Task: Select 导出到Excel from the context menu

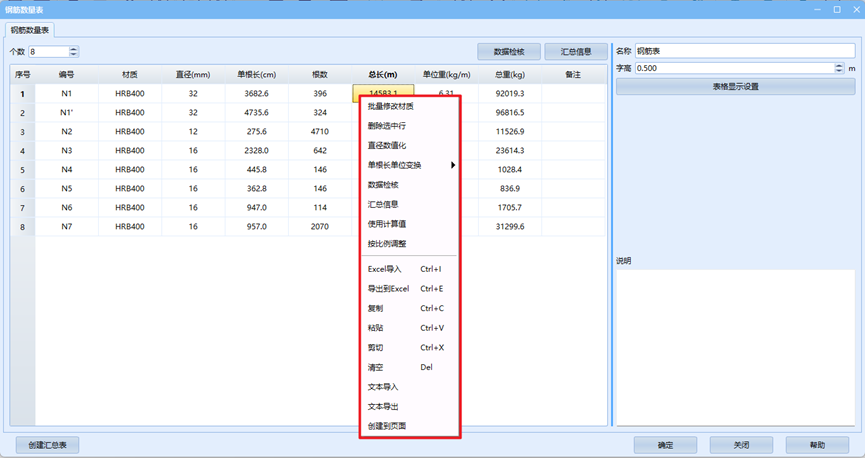Action: pos(389,289)
